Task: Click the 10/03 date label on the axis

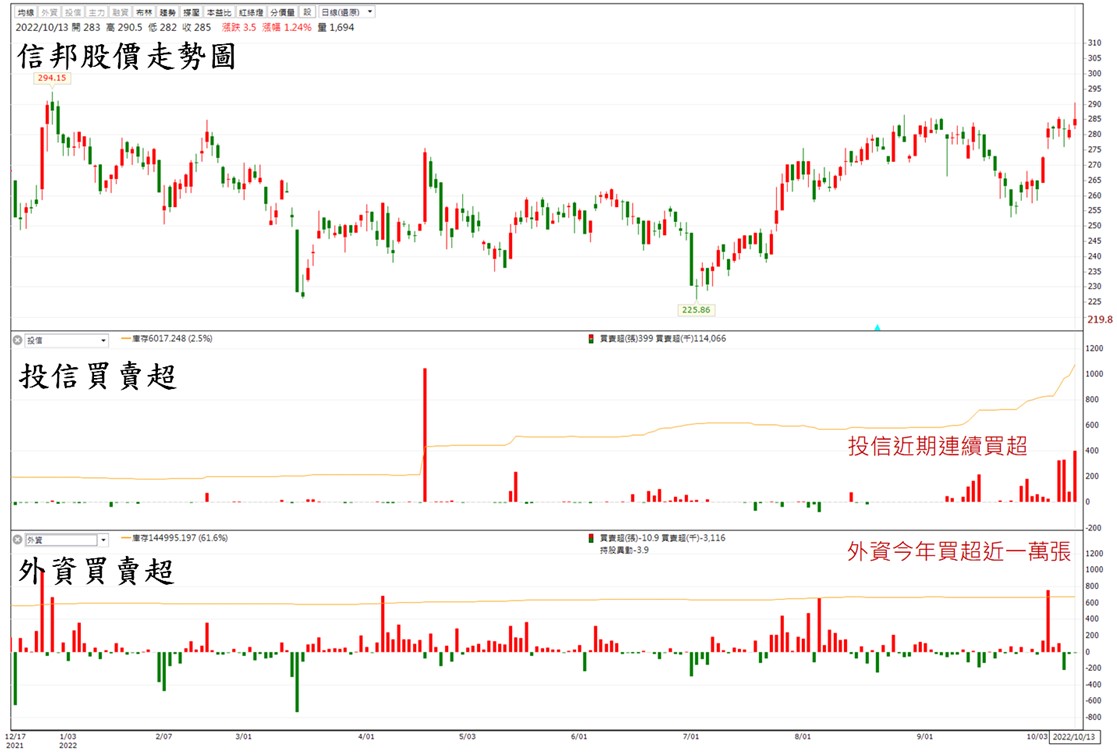Action: pyautogui.click(x=1037, y=736)
